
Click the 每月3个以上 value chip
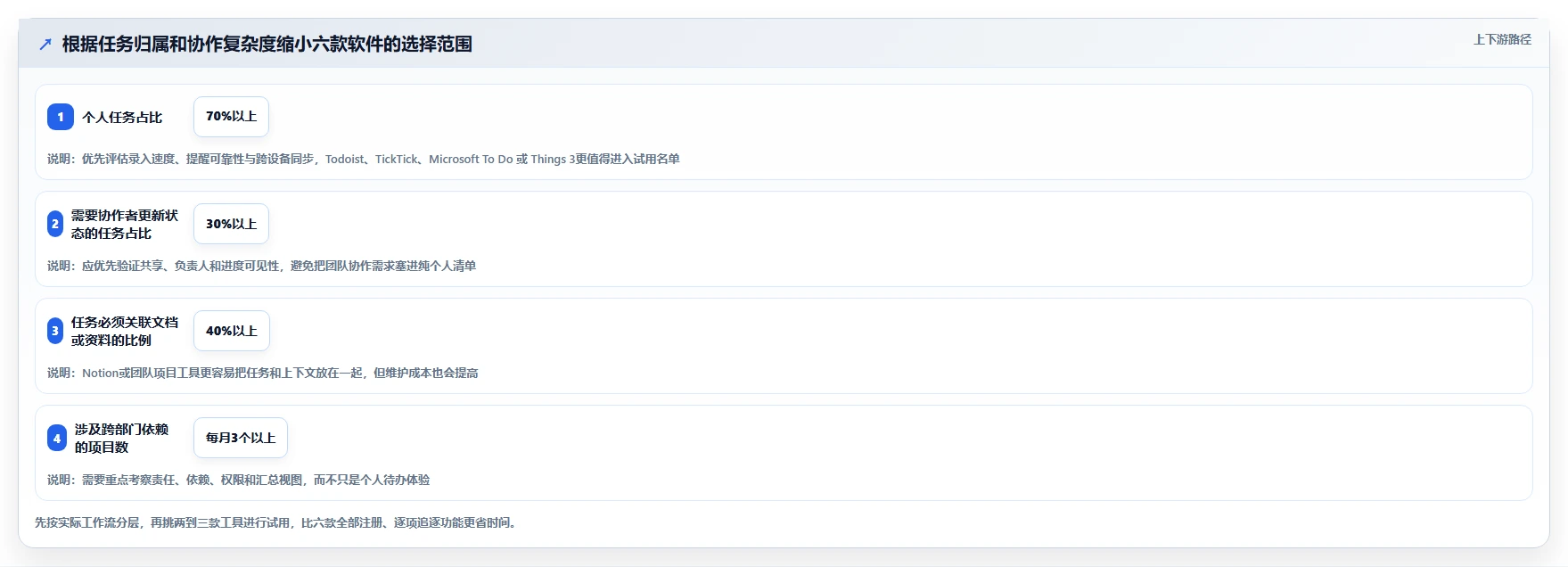click(241, 438)
